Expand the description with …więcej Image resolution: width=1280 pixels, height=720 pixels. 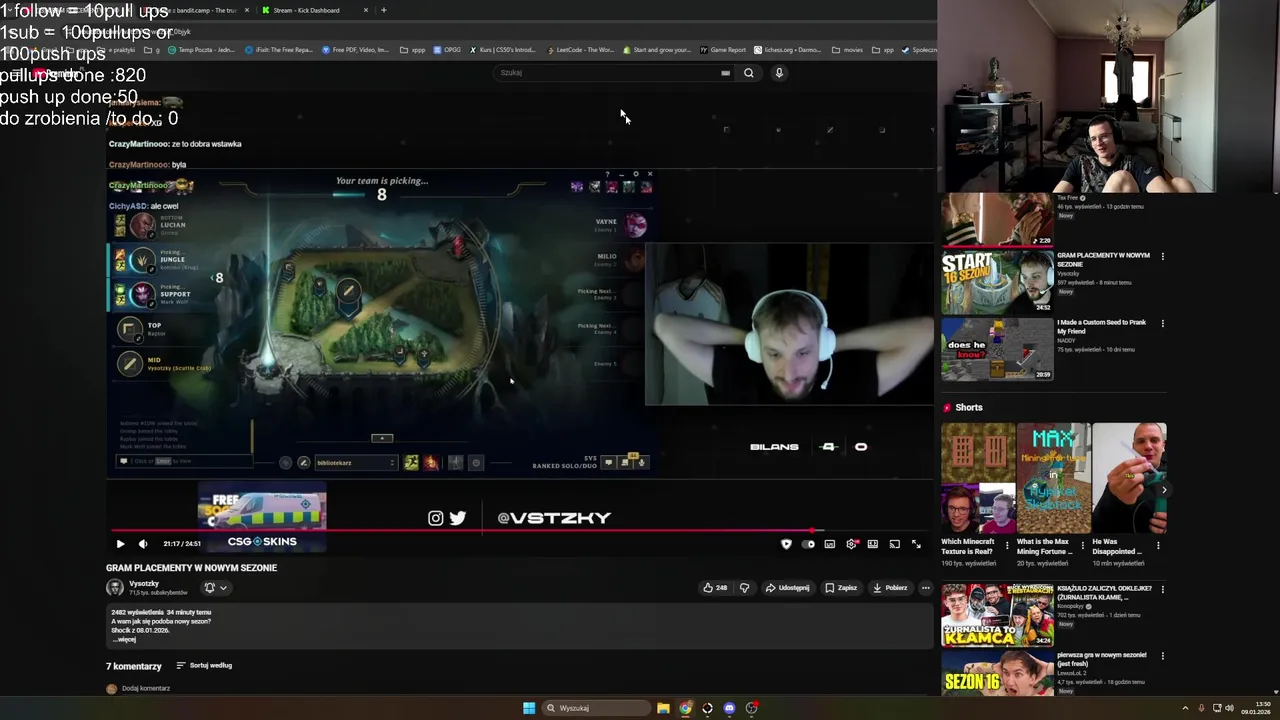126,639
